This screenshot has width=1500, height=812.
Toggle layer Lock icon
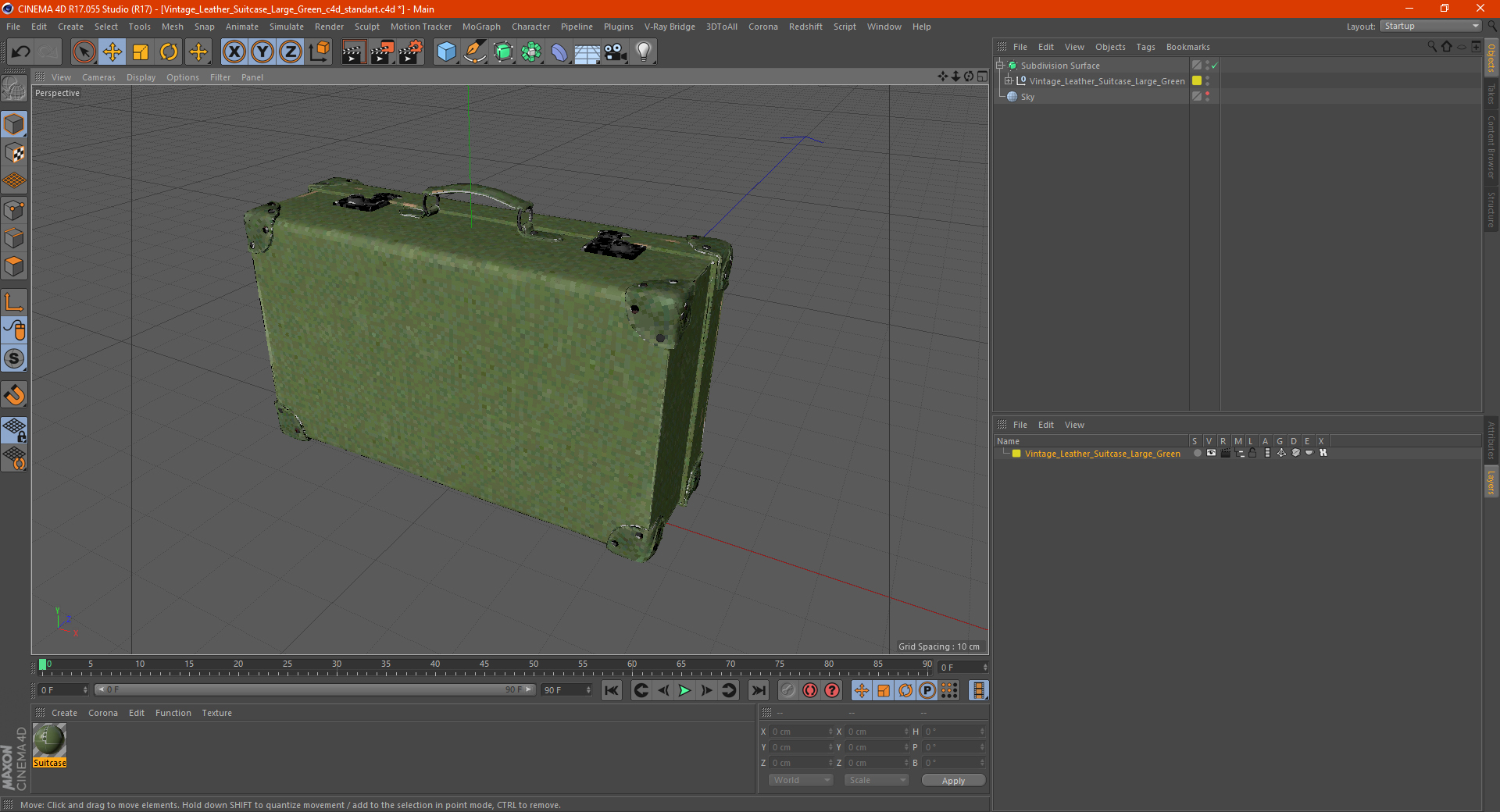(x=1252, y=453)
